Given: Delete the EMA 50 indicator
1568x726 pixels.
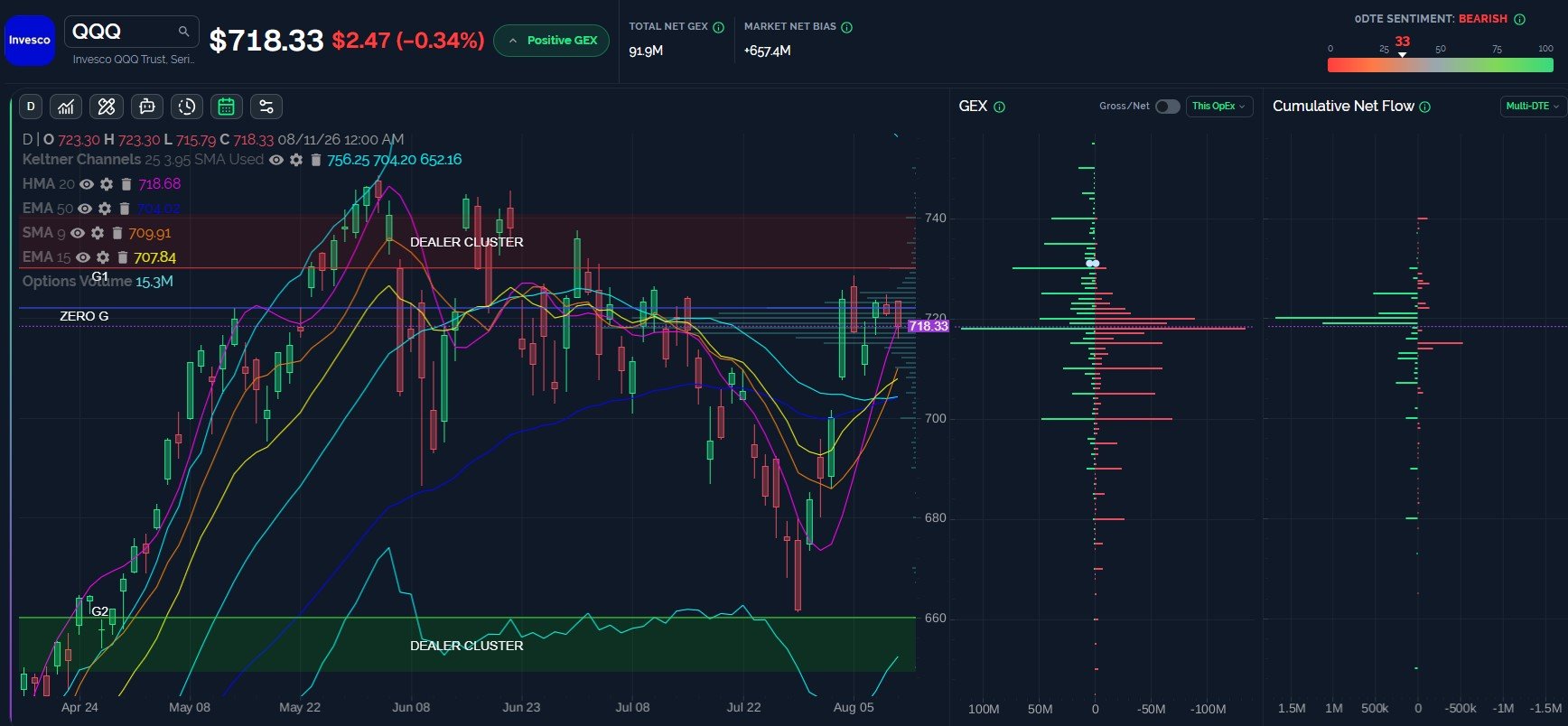Looking at the screenshot, I should click(x=125, y=209).
